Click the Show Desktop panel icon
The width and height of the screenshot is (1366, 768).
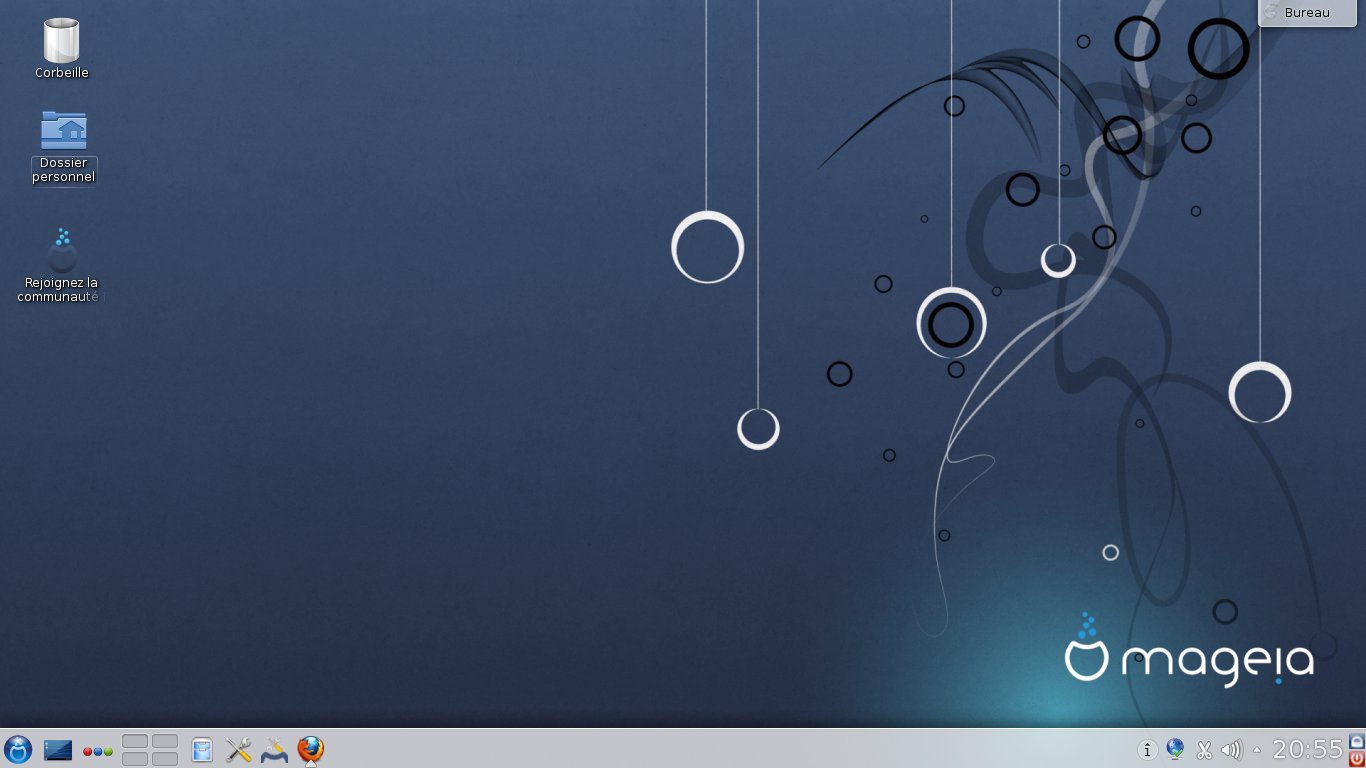[58, 750]
